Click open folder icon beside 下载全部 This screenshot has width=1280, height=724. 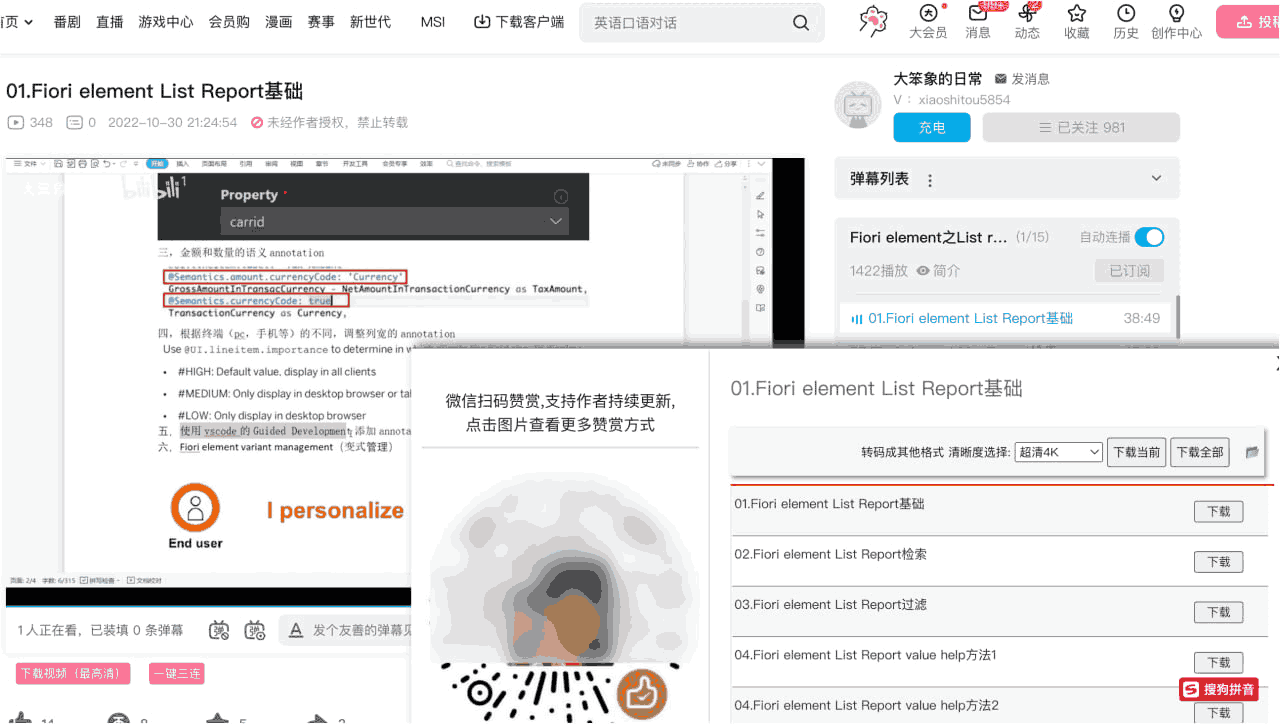[x=1252, y=452]
